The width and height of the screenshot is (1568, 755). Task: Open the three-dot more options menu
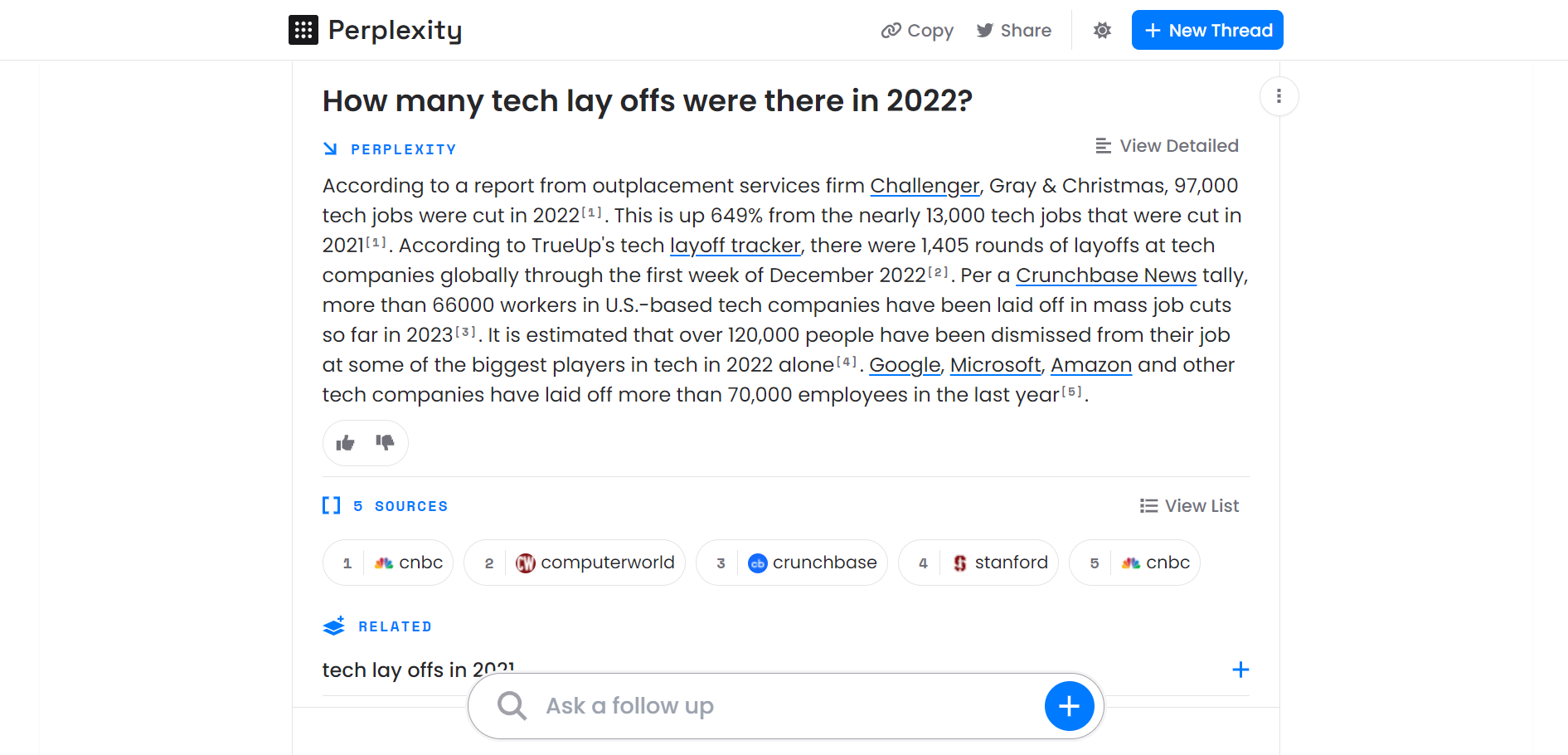(x=1279, y=96)
